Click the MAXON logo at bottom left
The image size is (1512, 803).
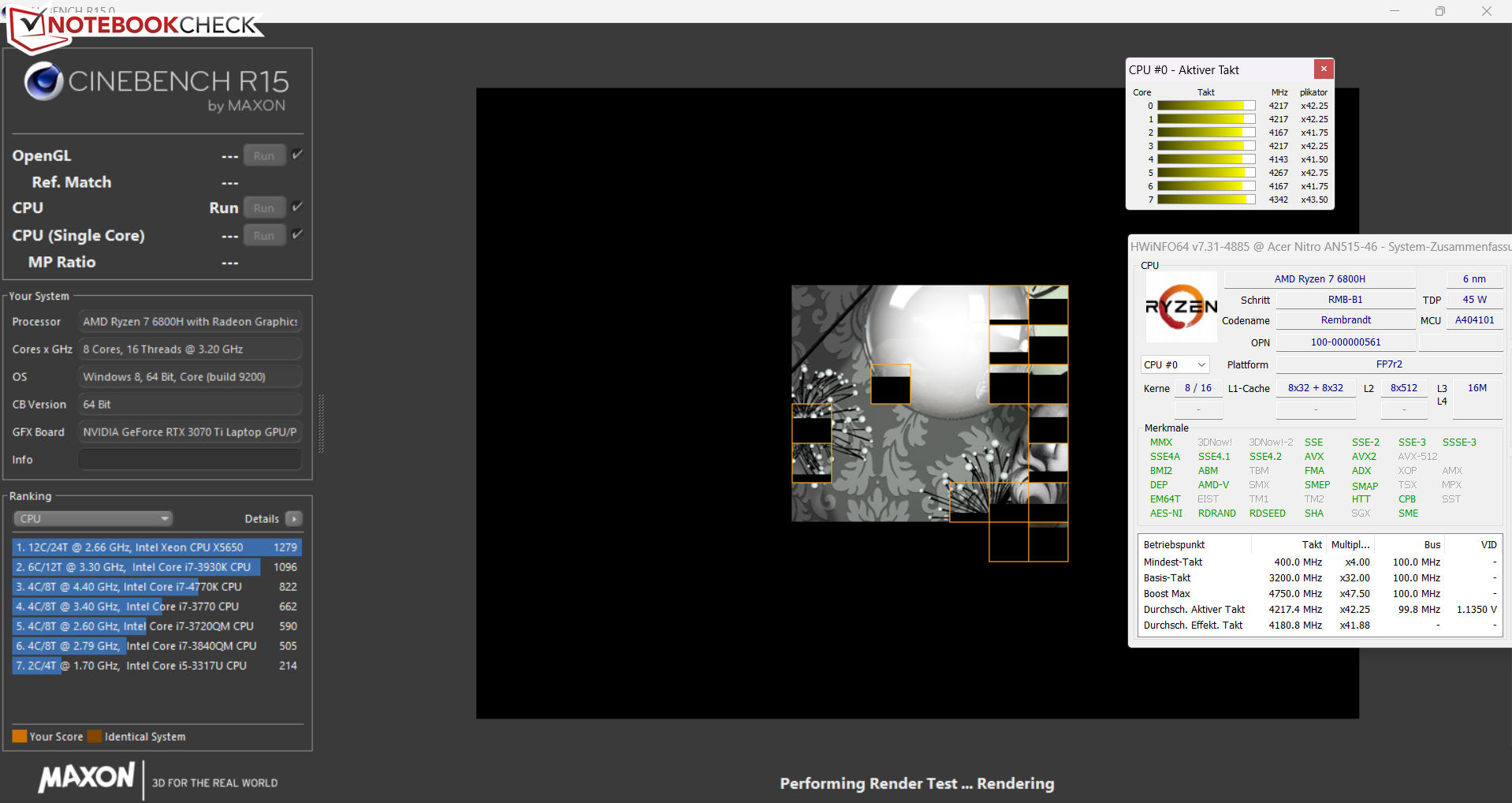pyautogui.click(x=87, y=778)
